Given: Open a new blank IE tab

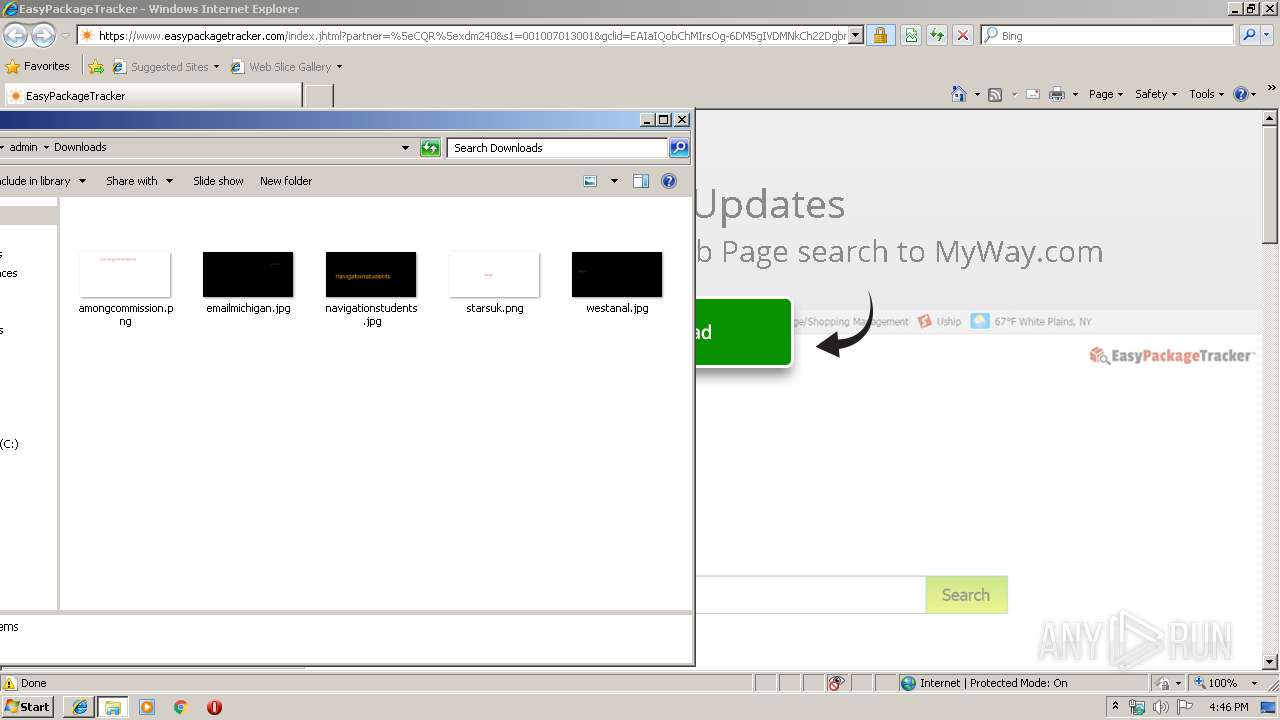Looking at the screenshot, I should pos(318,96).
